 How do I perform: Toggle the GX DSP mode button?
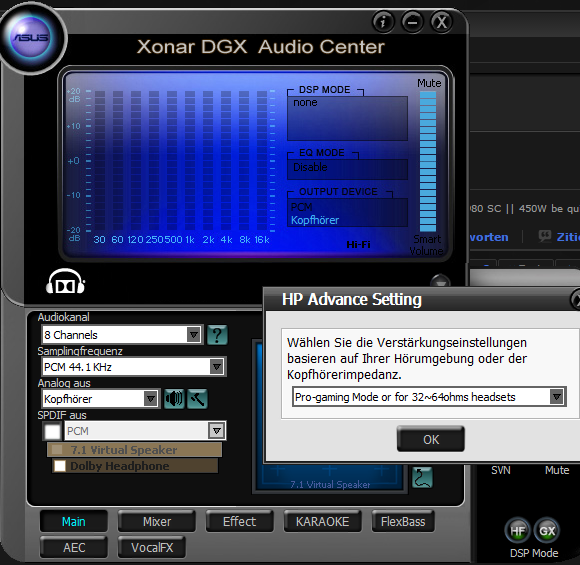pyautogui.click(x=547, y=531)
